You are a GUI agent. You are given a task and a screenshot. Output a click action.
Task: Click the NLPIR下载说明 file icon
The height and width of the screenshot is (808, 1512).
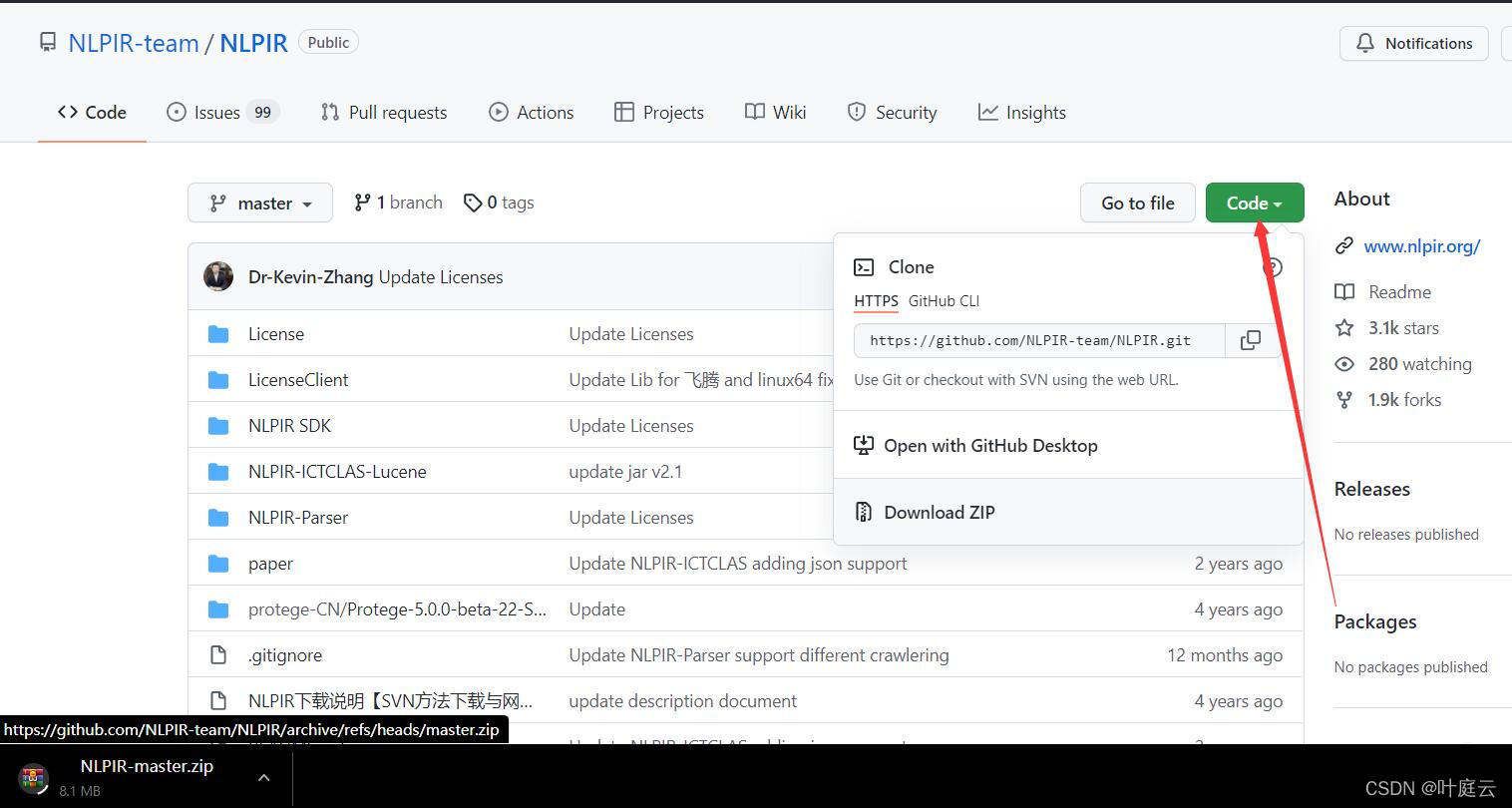(218, 701)
